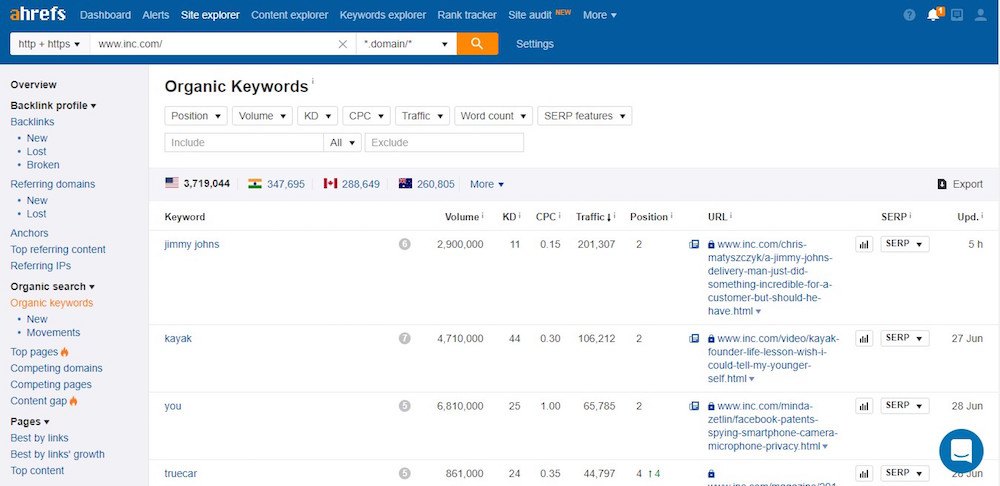Select the Australia flag icon
1000x486 pixels.
(405, 184)
